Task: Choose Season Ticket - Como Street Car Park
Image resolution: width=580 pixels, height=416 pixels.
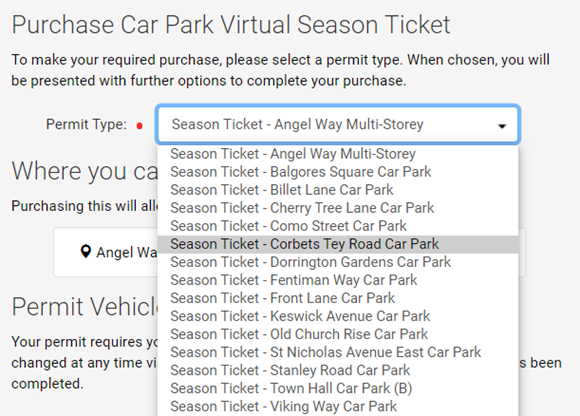Action: coord(338,226)
